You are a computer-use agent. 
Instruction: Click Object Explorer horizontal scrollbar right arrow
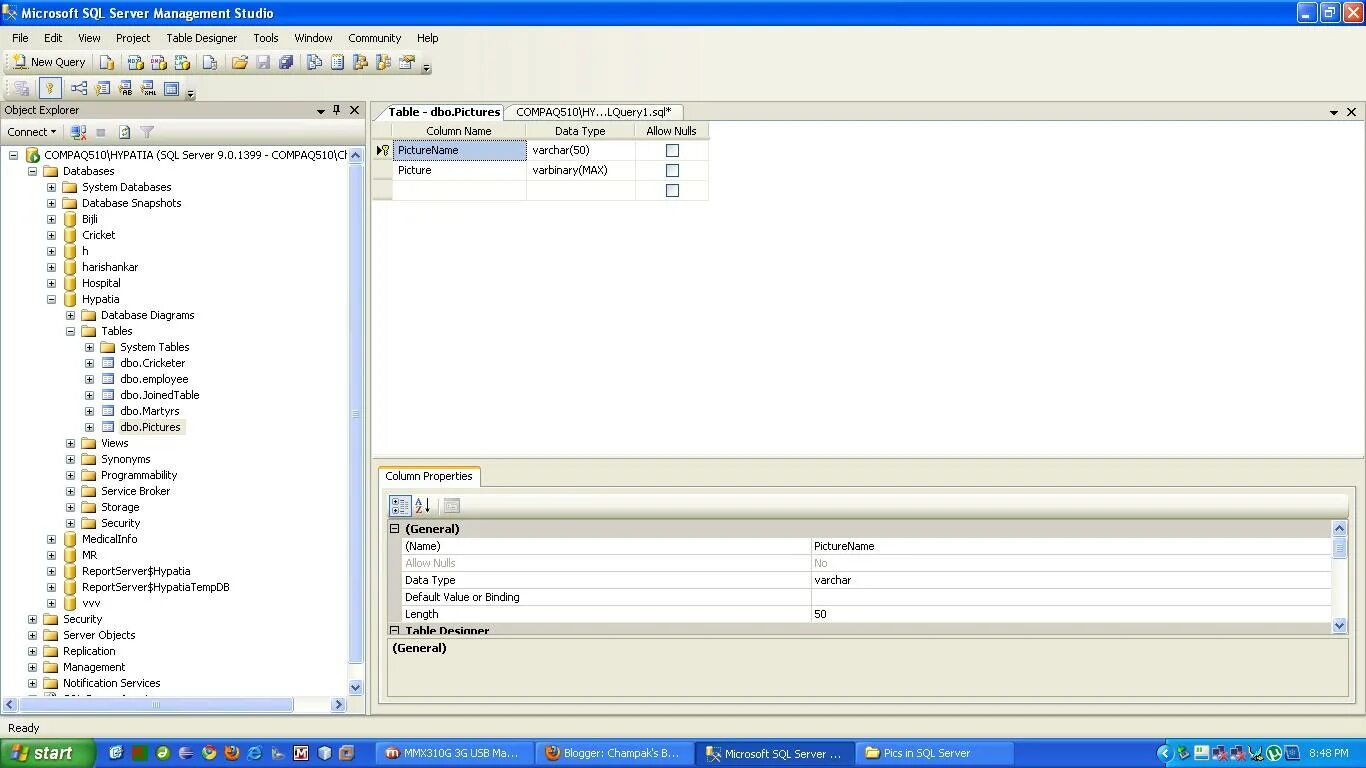pos(338,705)
